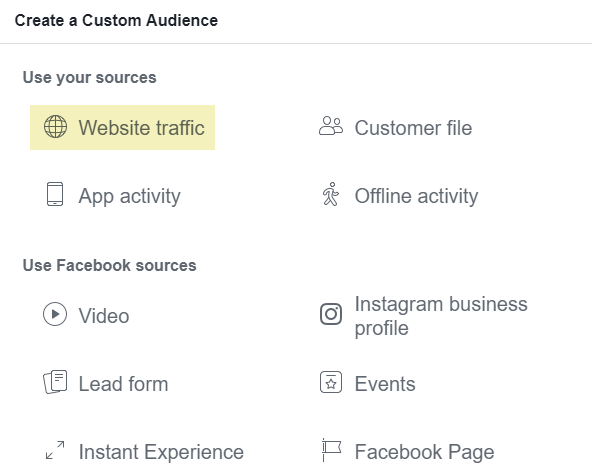This screenshot has width=592, height=476.
Task: Select the Lead form option text
Action: coord(123,384)
